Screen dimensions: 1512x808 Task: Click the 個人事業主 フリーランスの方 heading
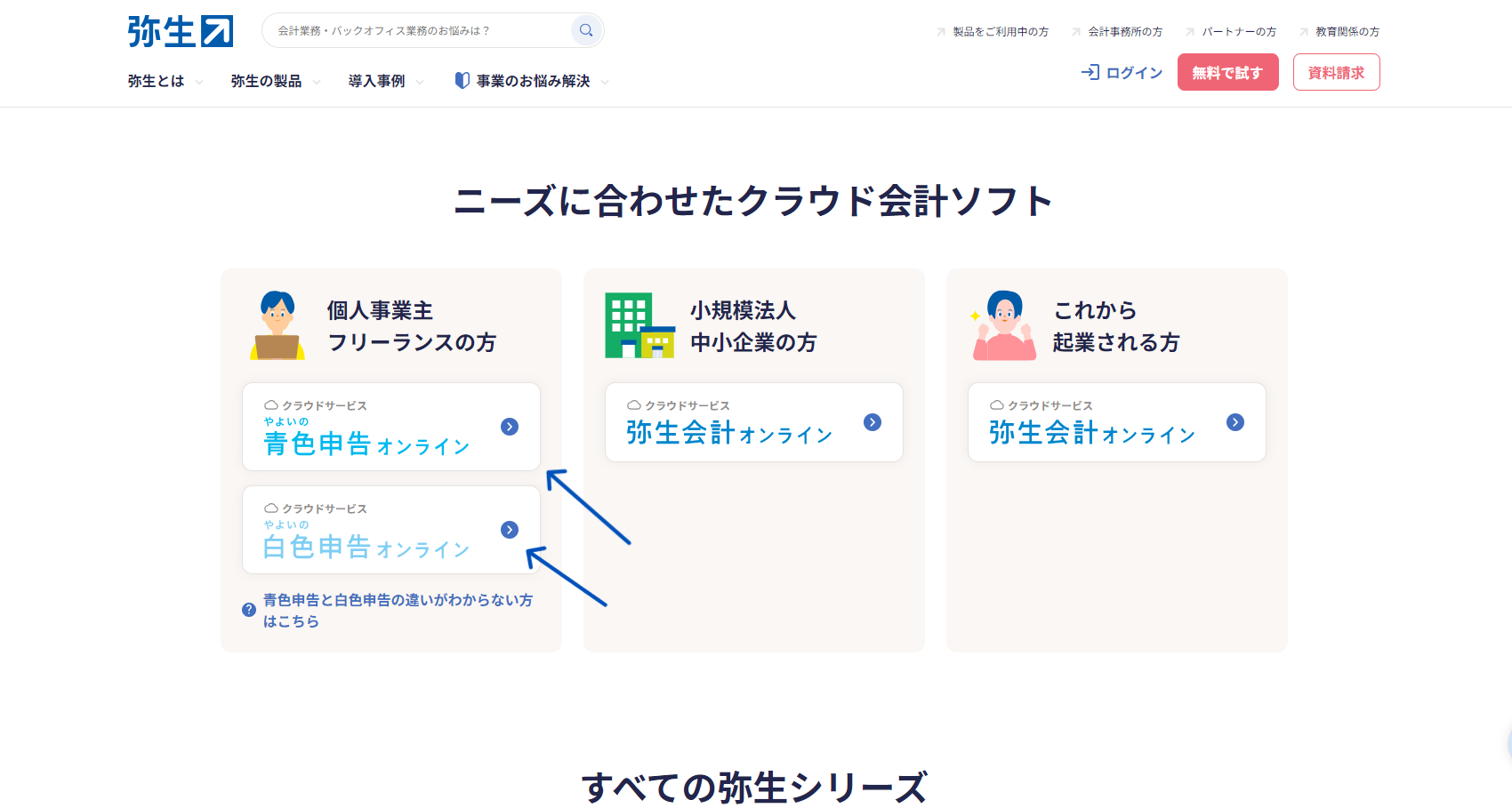click(x=411, y=326)
